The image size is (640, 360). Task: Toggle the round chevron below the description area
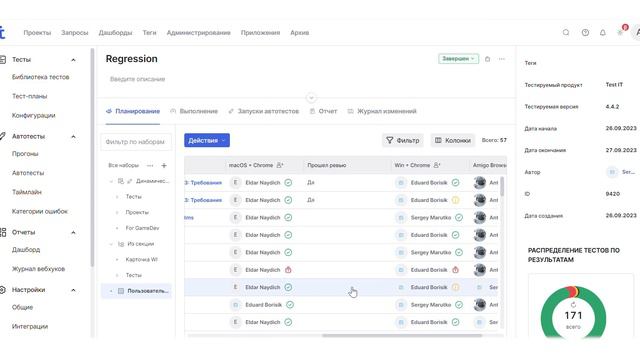(x=311, y=98)
